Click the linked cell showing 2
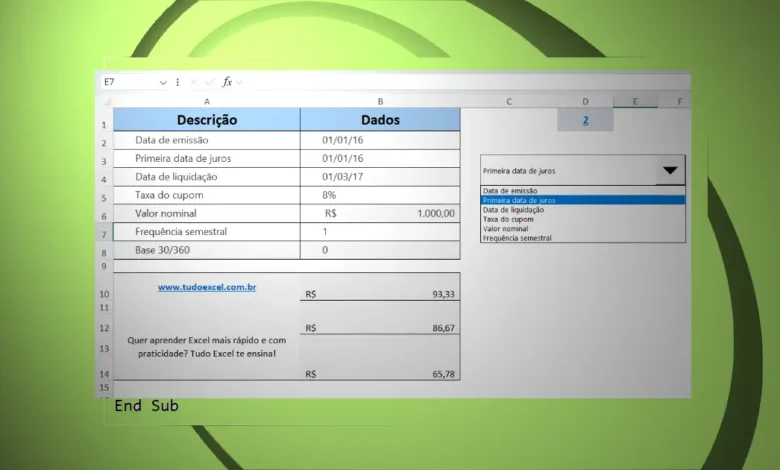Screen dimensions: 780x470 pyautogui.click(x=585, y=120)
